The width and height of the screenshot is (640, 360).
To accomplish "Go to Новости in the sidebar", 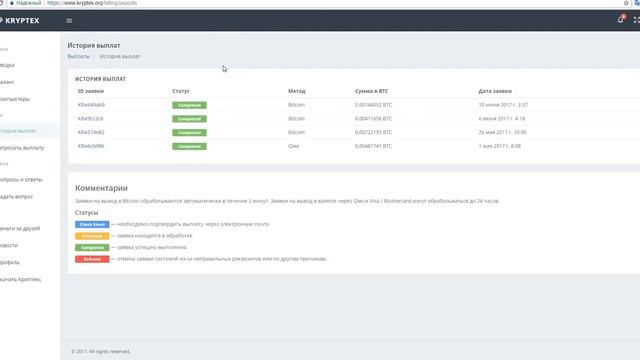I will (9, 245).
